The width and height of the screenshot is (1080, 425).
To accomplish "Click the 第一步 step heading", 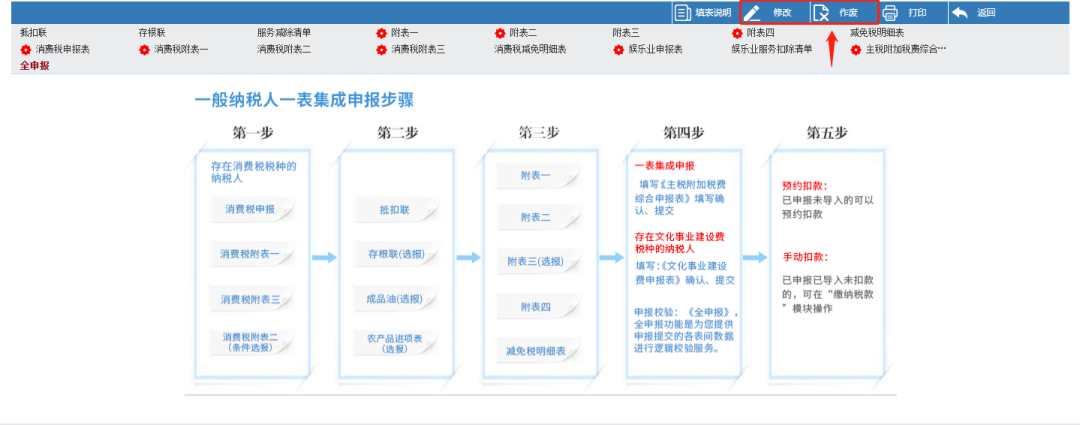I will [253, 134].
